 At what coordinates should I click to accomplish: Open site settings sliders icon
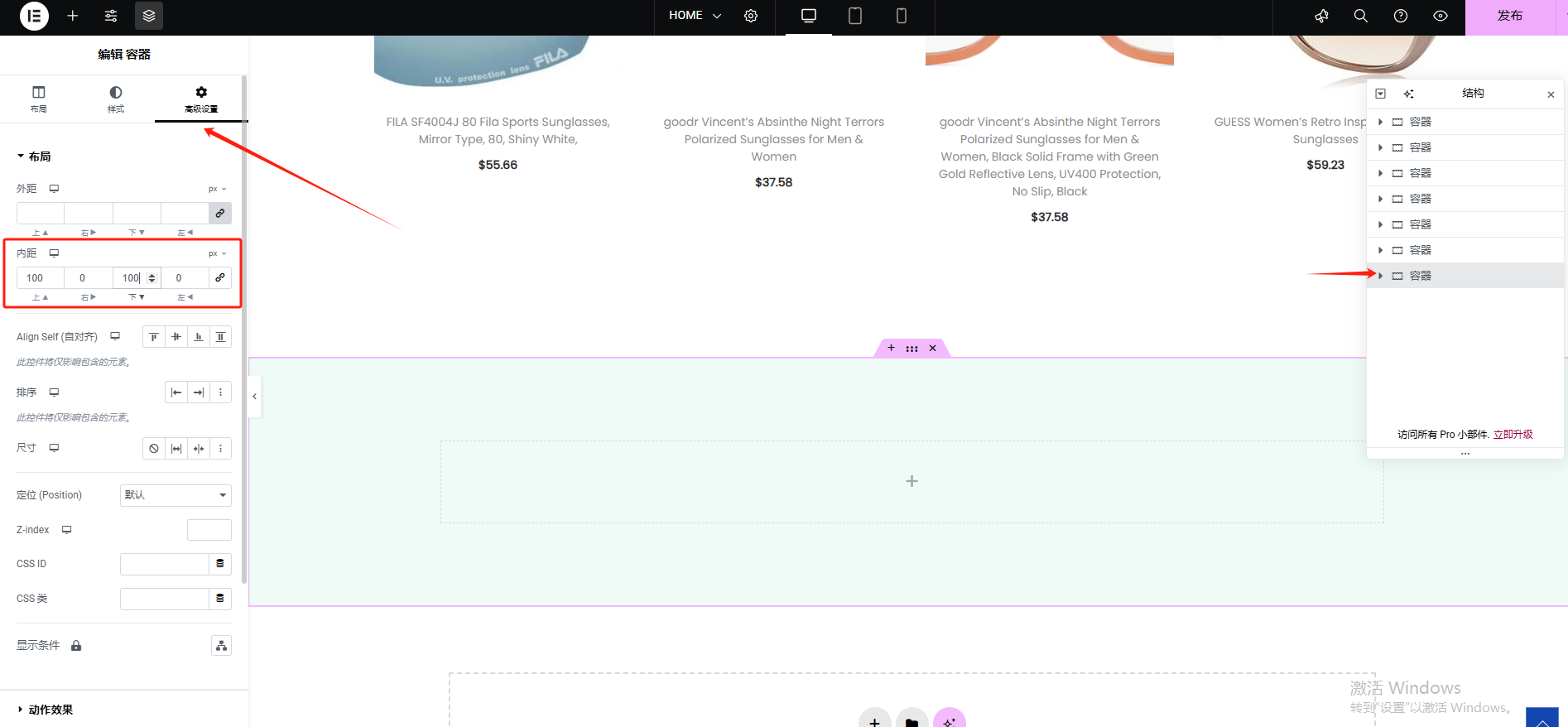tap(111, 16)
